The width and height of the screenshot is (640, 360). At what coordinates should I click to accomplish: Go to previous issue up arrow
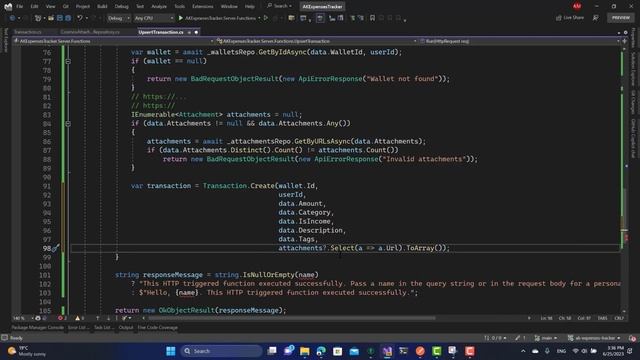point(98,318)
